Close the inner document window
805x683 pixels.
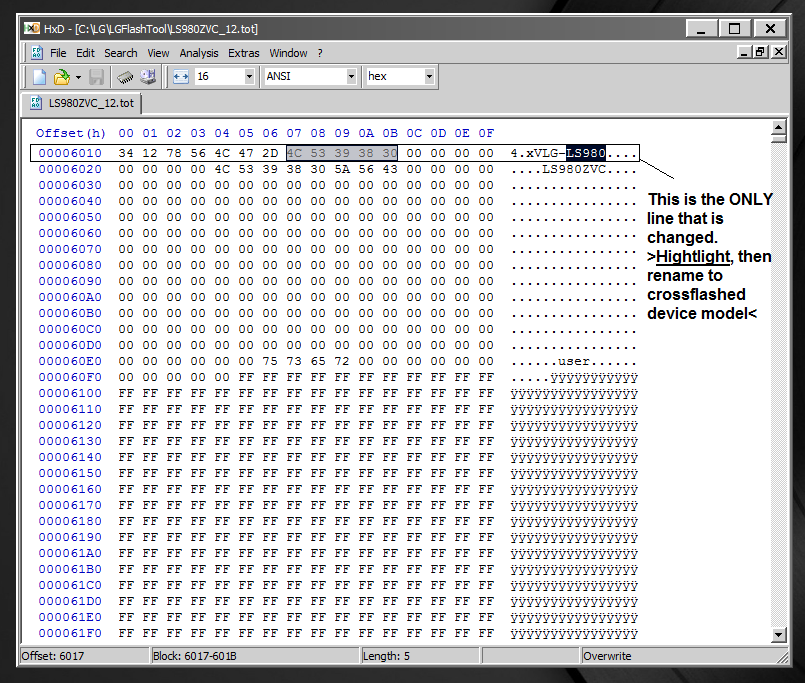[x=779, y=52]
